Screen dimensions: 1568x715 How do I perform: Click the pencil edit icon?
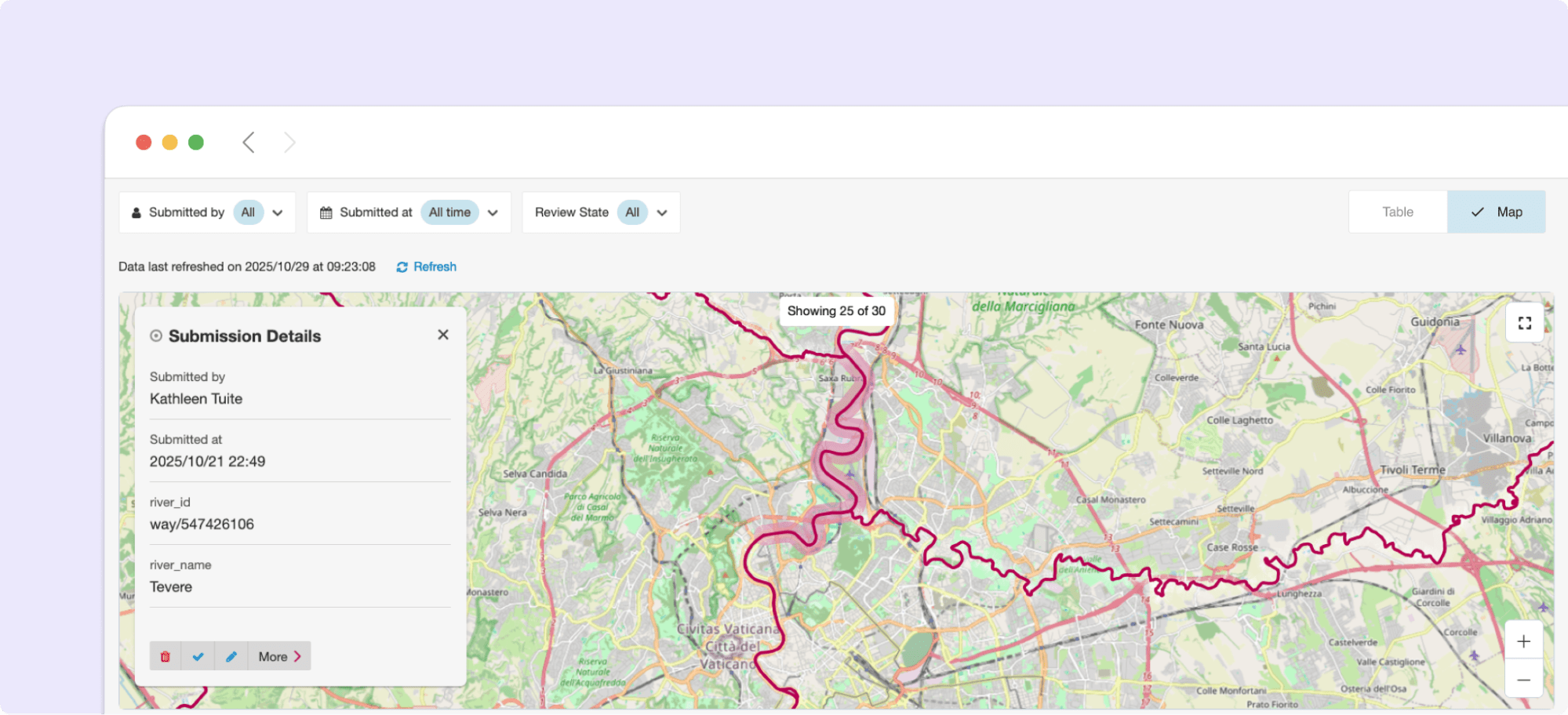(231, 656)
